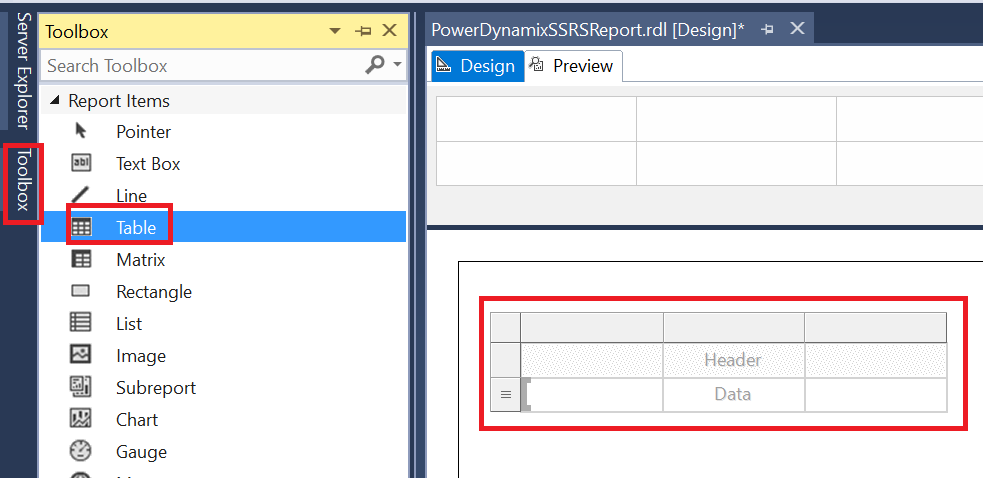
Task: Select the first column handle of the table
Action: (x=592, y=327)
